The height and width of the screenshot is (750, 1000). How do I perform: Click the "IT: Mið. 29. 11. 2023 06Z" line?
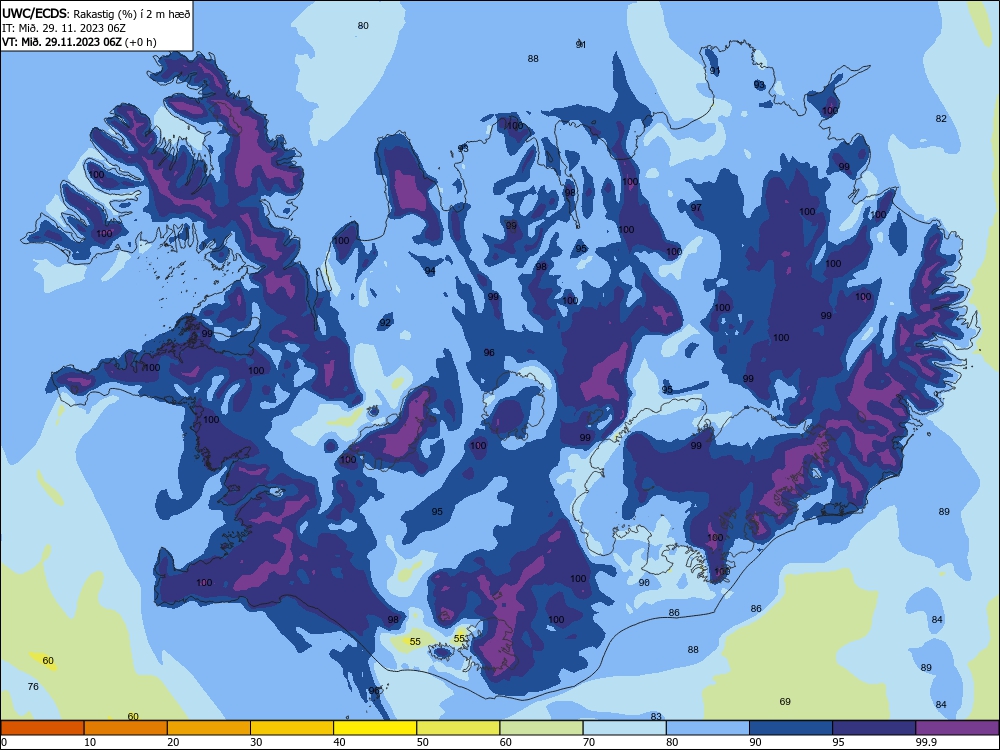(64, 28)
